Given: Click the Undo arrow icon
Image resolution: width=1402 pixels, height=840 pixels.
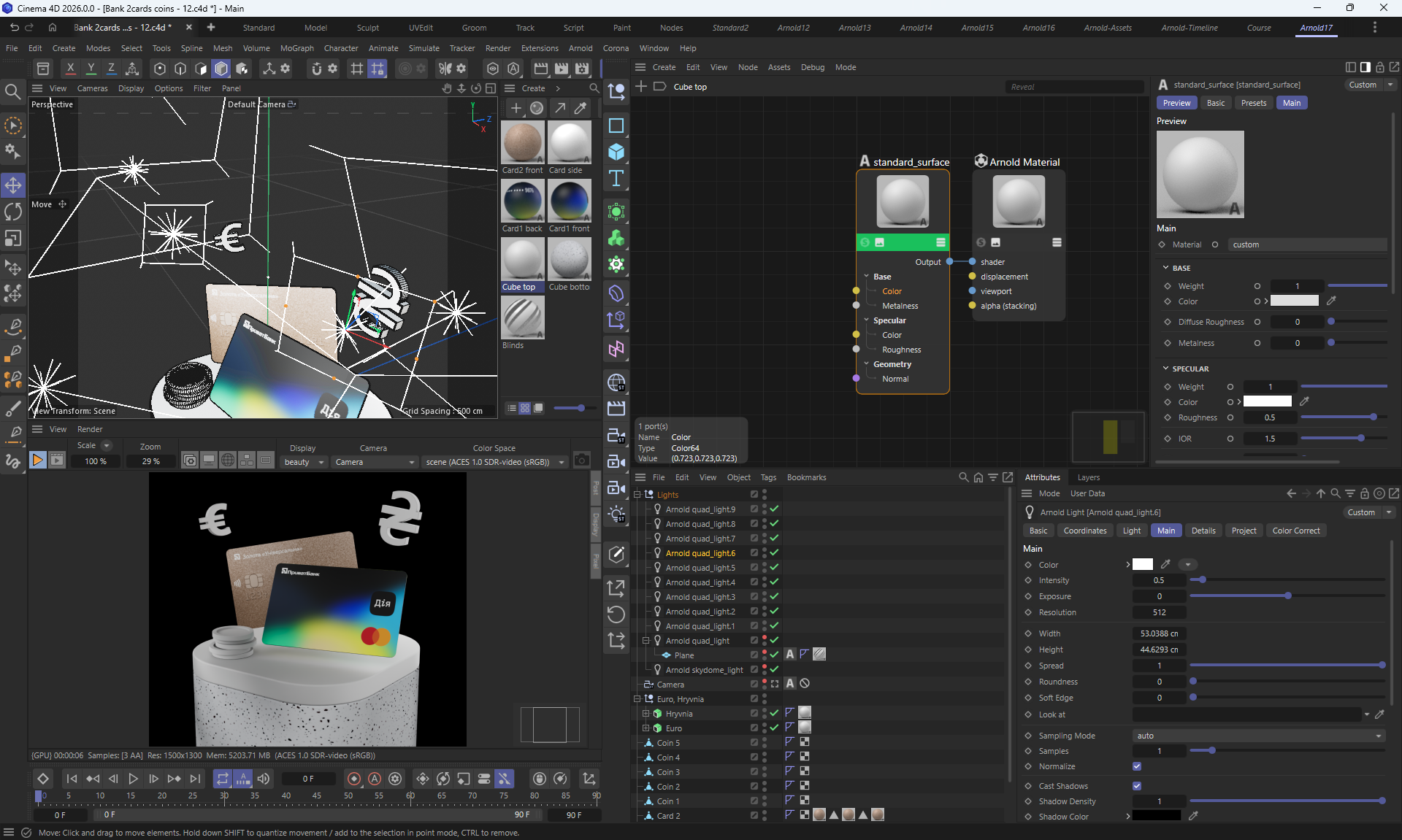Looking at the screenshot, I should [14, 28].
